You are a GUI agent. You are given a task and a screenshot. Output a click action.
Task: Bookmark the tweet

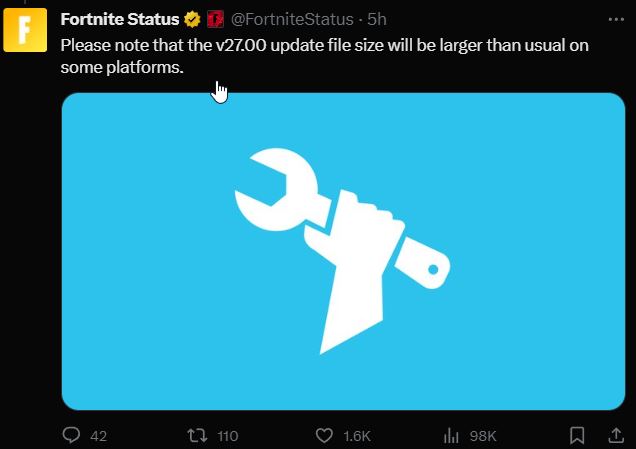pyautogui.click(x=577, y=436)
